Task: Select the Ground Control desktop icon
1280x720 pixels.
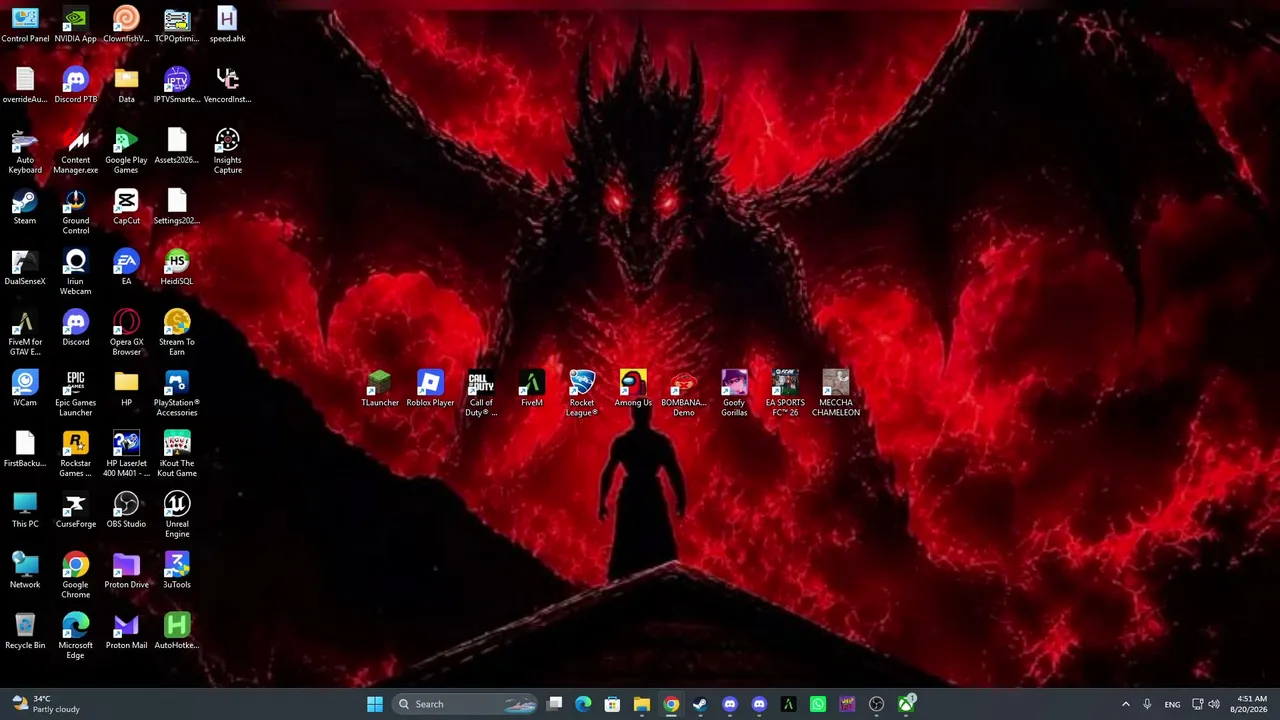Action: (76, 212)
